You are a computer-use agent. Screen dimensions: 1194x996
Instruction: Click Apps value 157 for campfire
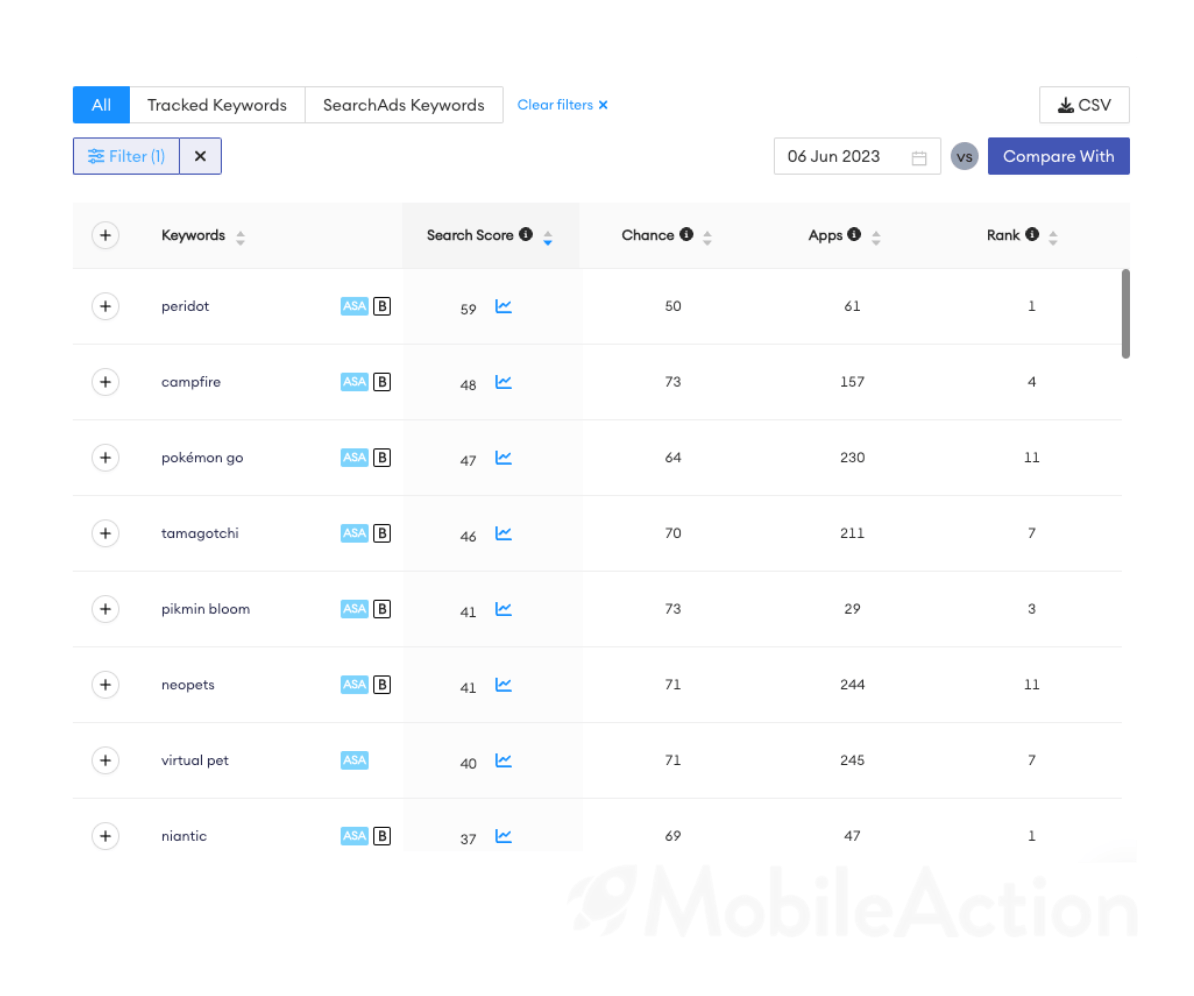tap(852, 381)
